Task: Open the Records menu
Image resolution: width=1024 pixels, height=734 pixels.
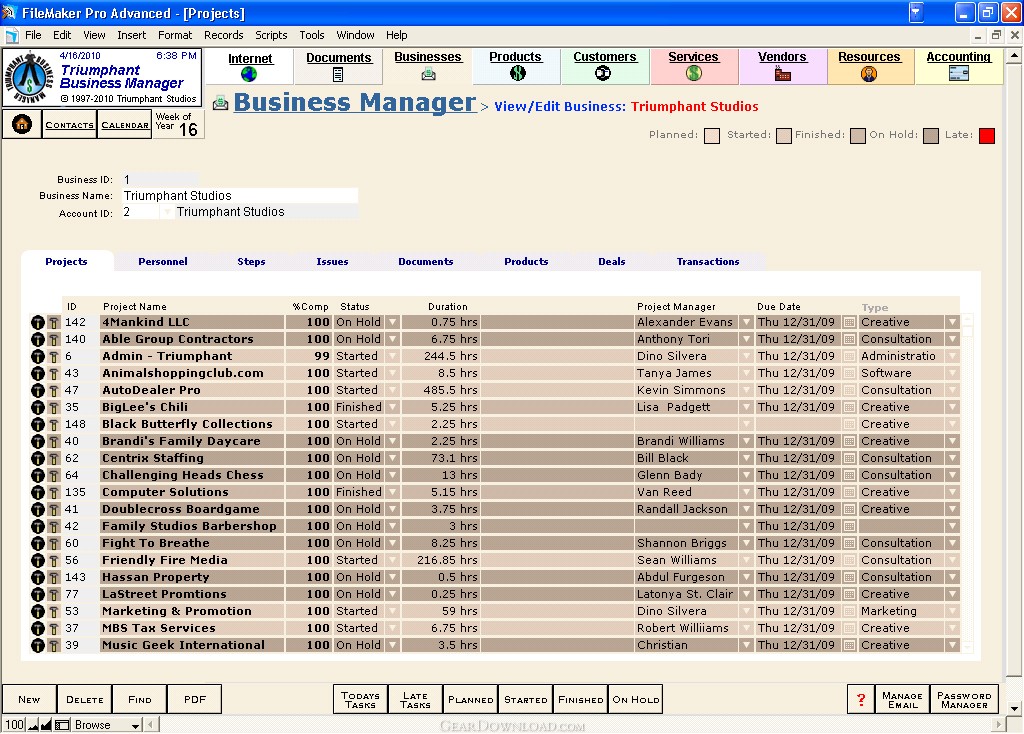Action: click(223, 35)
